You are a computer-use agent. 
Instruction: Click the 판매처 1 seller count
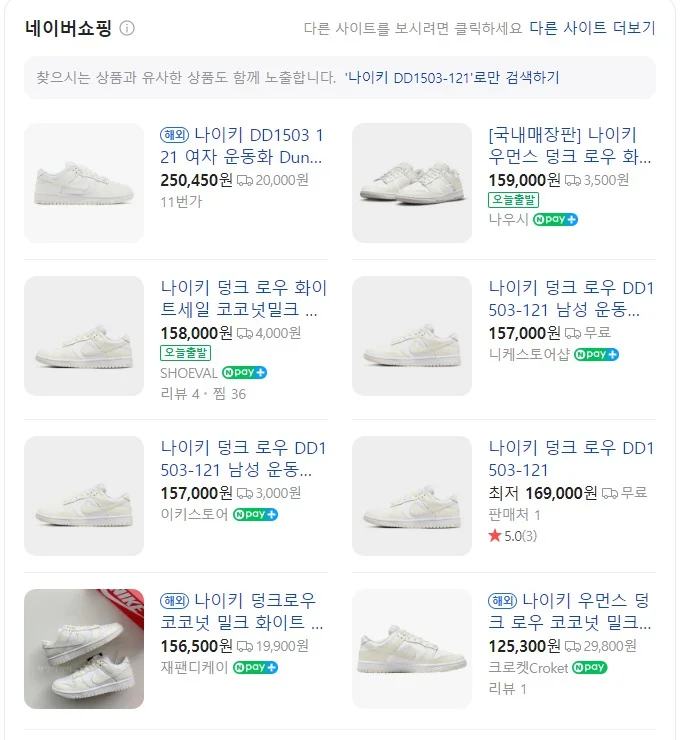pyautogui.click(x=514, y=515)
